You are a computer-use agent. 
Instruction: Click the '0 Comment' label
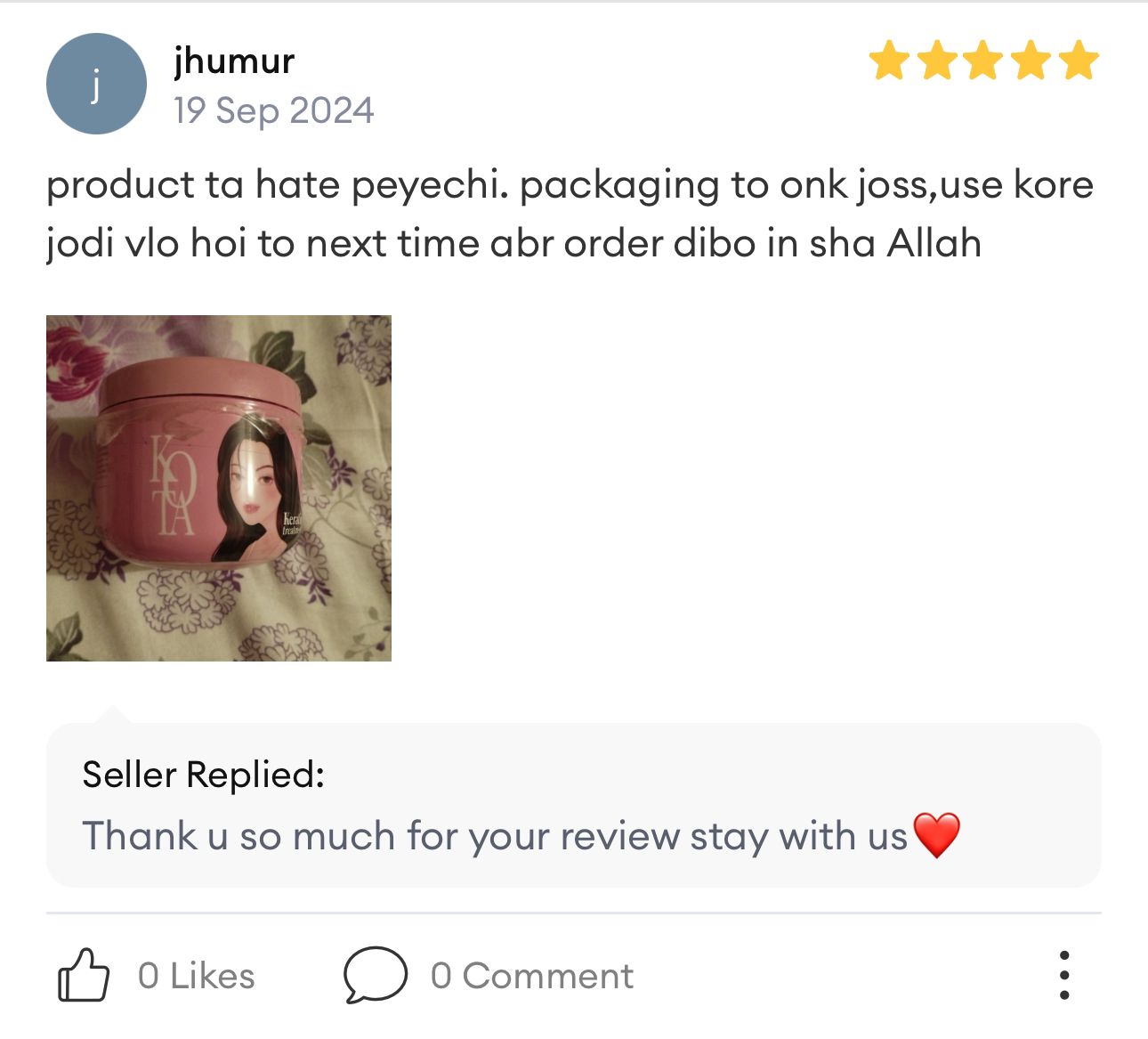pyautogui.click(x=532, y=976)
